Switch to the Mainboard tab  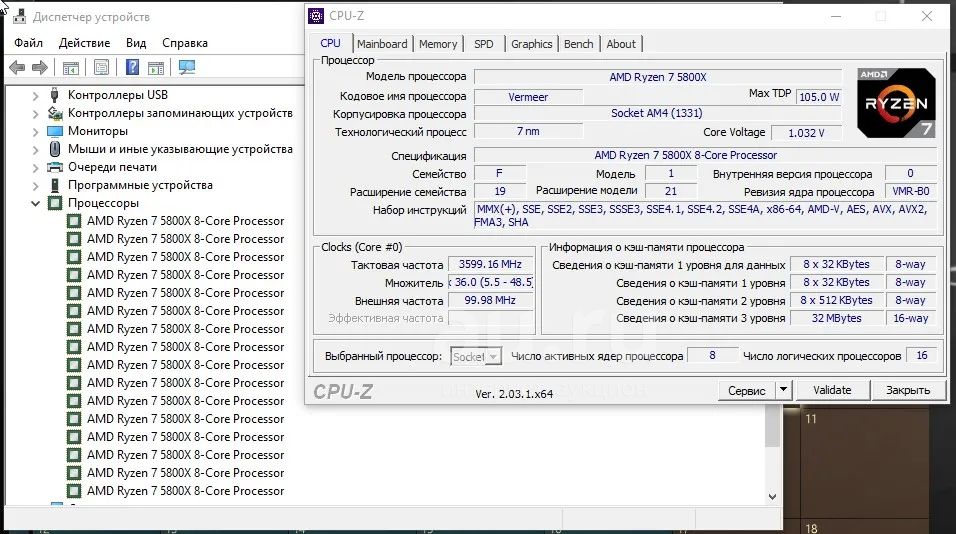click(x=382, y=44)
